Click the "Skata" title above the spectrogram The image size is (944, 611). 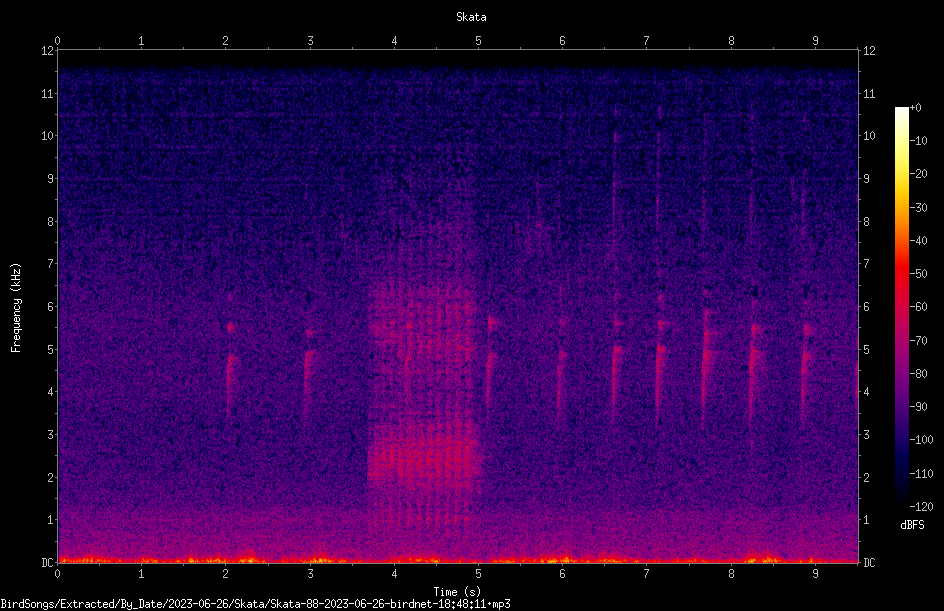click(x=471, y=17)
